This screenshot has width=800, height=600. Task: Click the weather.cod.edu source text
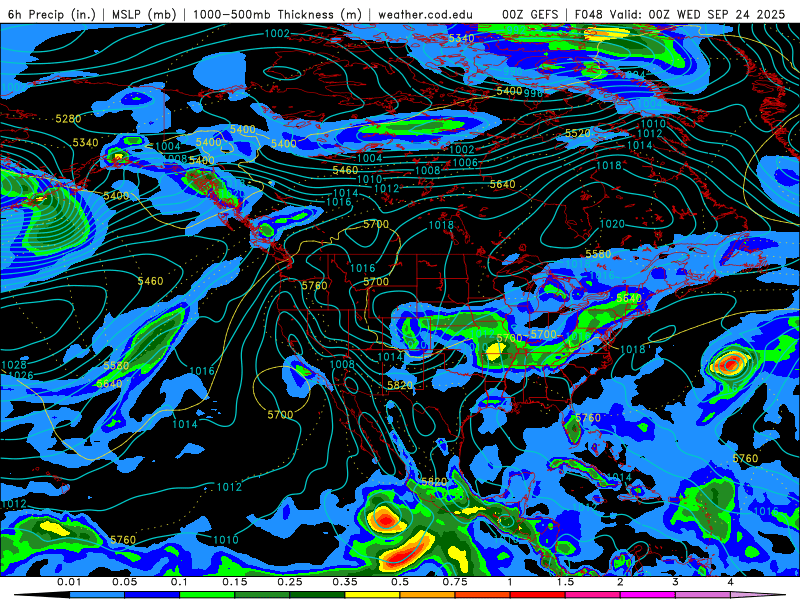425,14
